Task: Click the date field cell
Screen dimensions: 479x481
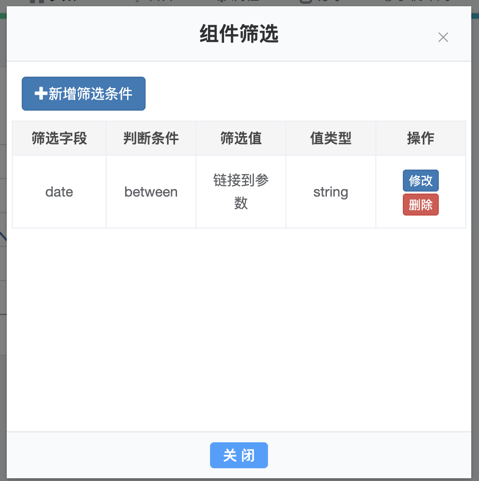Action: pos(59,192)
